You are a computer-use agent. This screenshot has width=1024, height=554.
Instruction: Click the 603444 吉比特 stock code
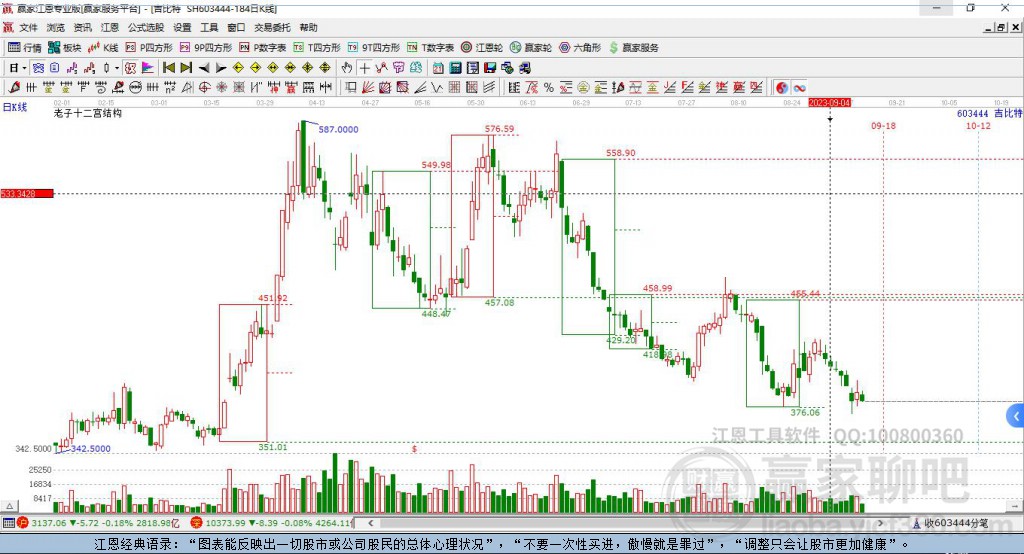pos(989,113)
